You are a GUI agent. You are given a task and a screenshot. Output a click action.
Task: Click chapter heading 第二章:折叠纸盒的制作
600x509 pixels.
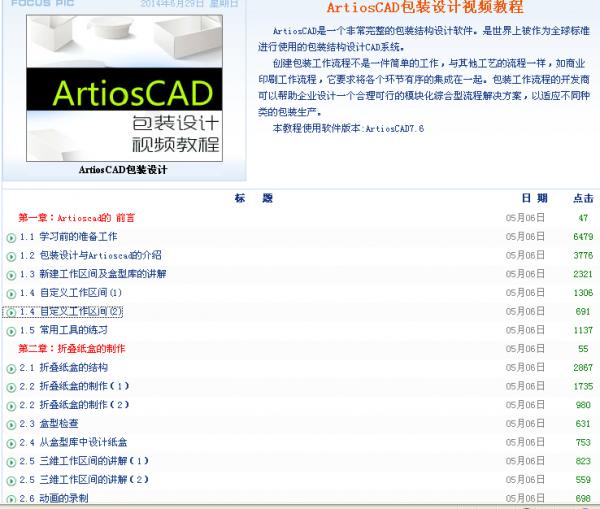[72, 349]
